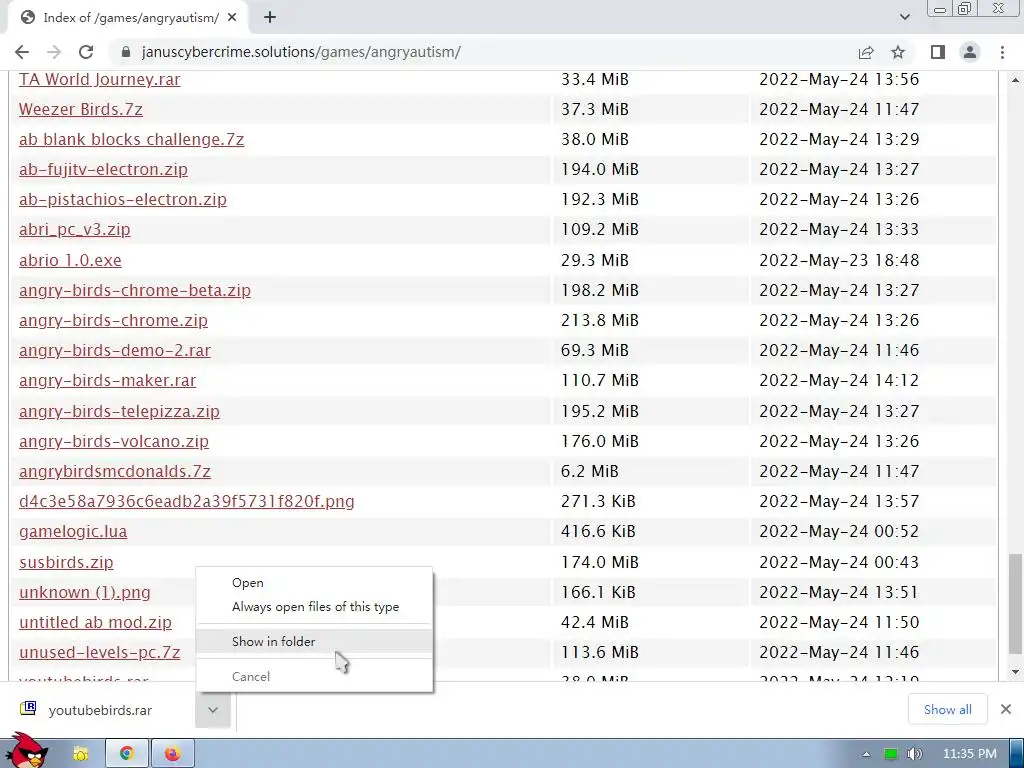Switch to Chrome on the taskbar
Viewport: 1024px width, 768px height.
[126, 754]
